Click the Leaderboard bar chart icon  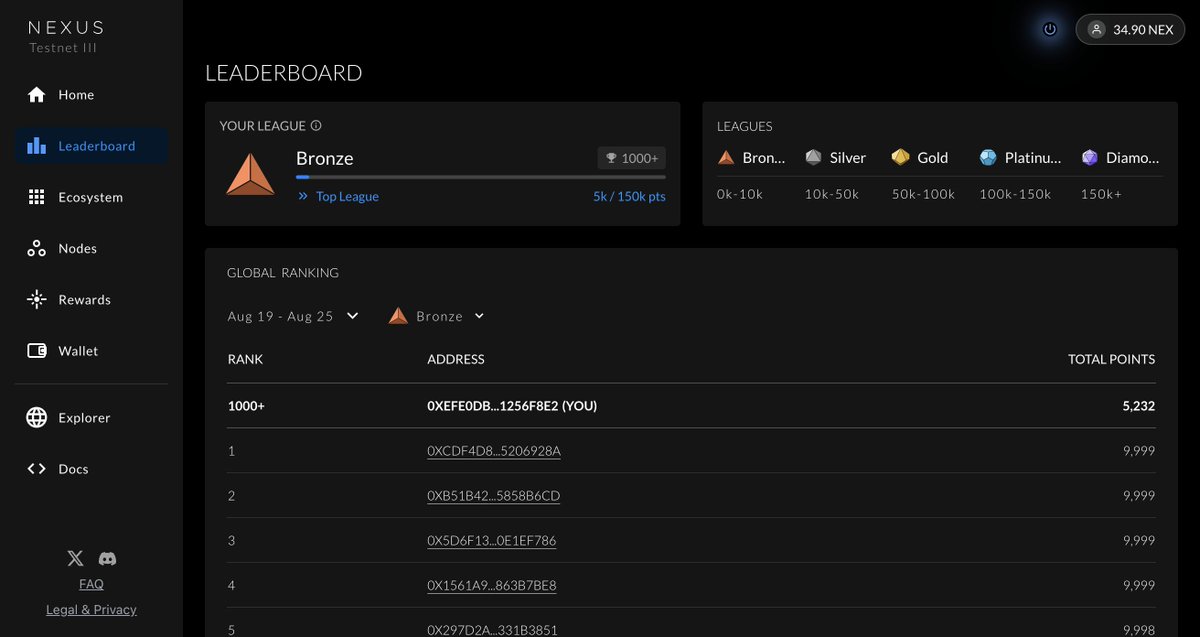pos(37,146)
